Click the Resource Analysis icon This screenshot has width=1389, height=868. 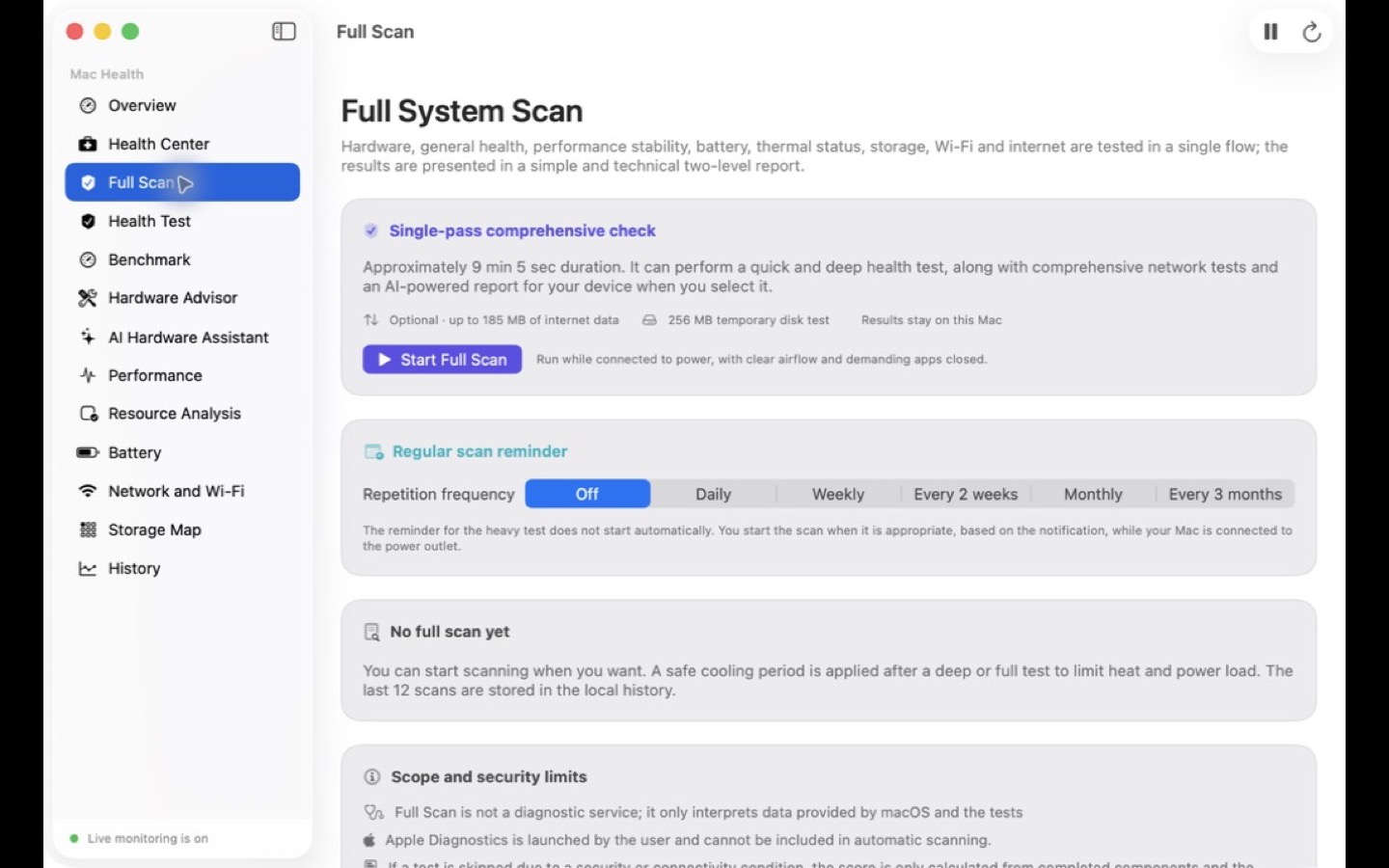[x=89, y=414]
